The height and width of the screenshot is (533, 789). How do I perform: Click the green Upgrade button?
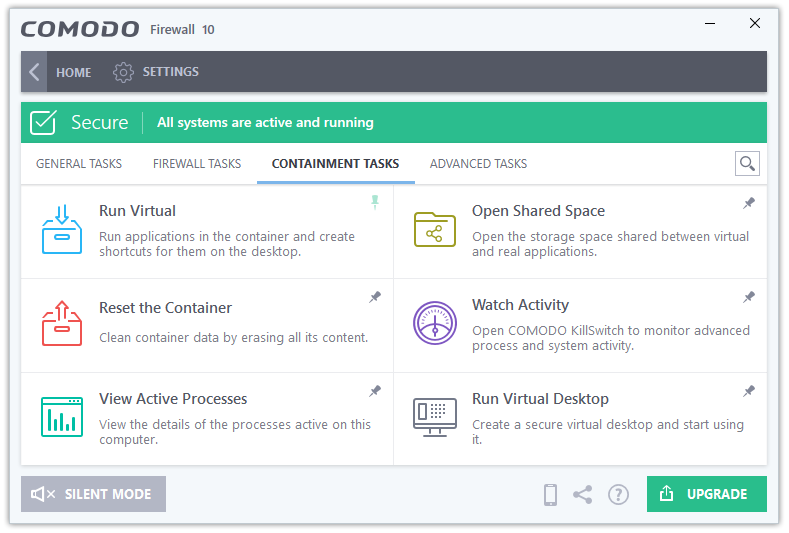[706, 494]
